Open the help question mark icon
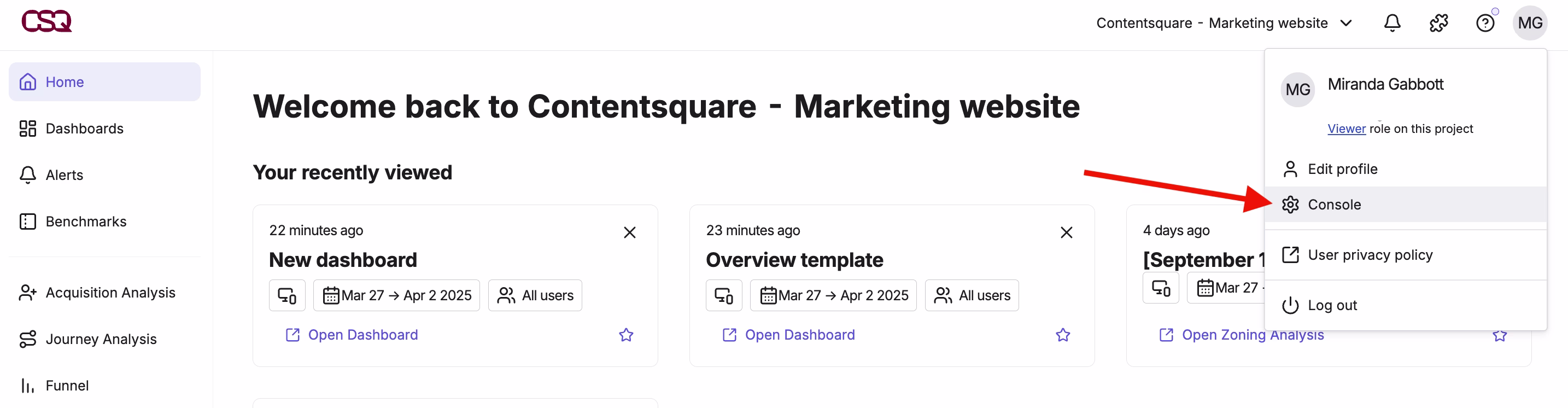 pyautogui.click(x=1484, y=23)
